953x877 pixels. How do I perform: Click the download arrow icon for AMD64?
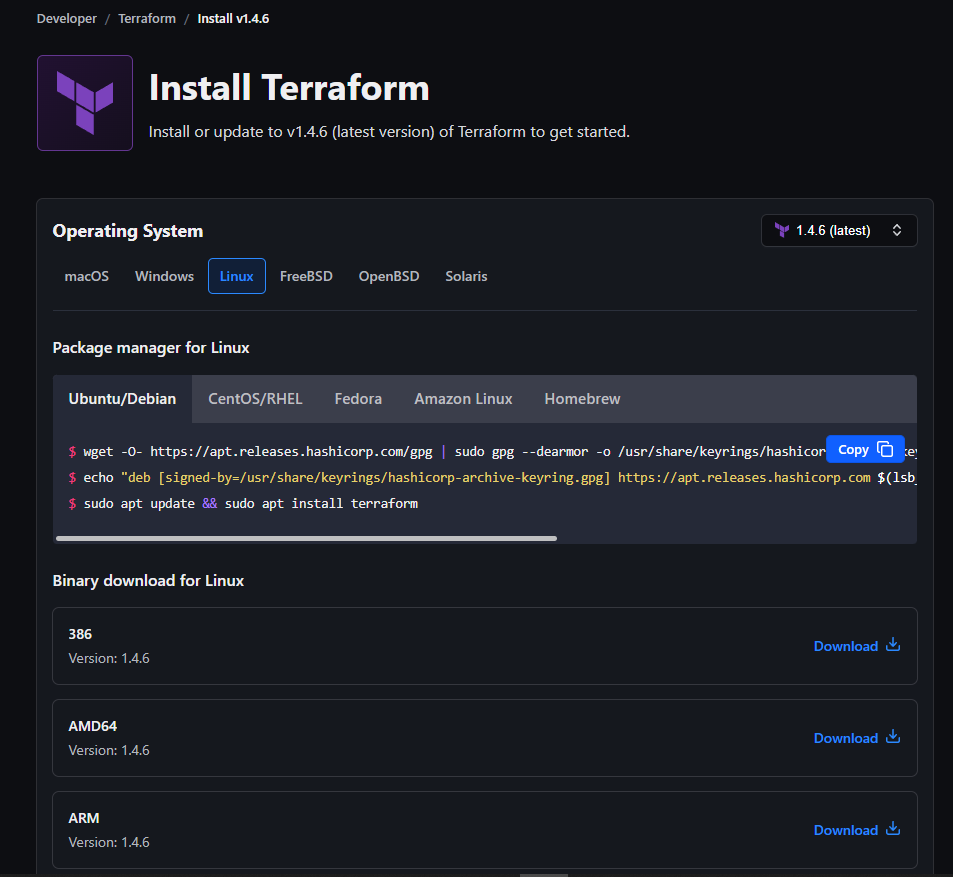click(x=893, y=737)
